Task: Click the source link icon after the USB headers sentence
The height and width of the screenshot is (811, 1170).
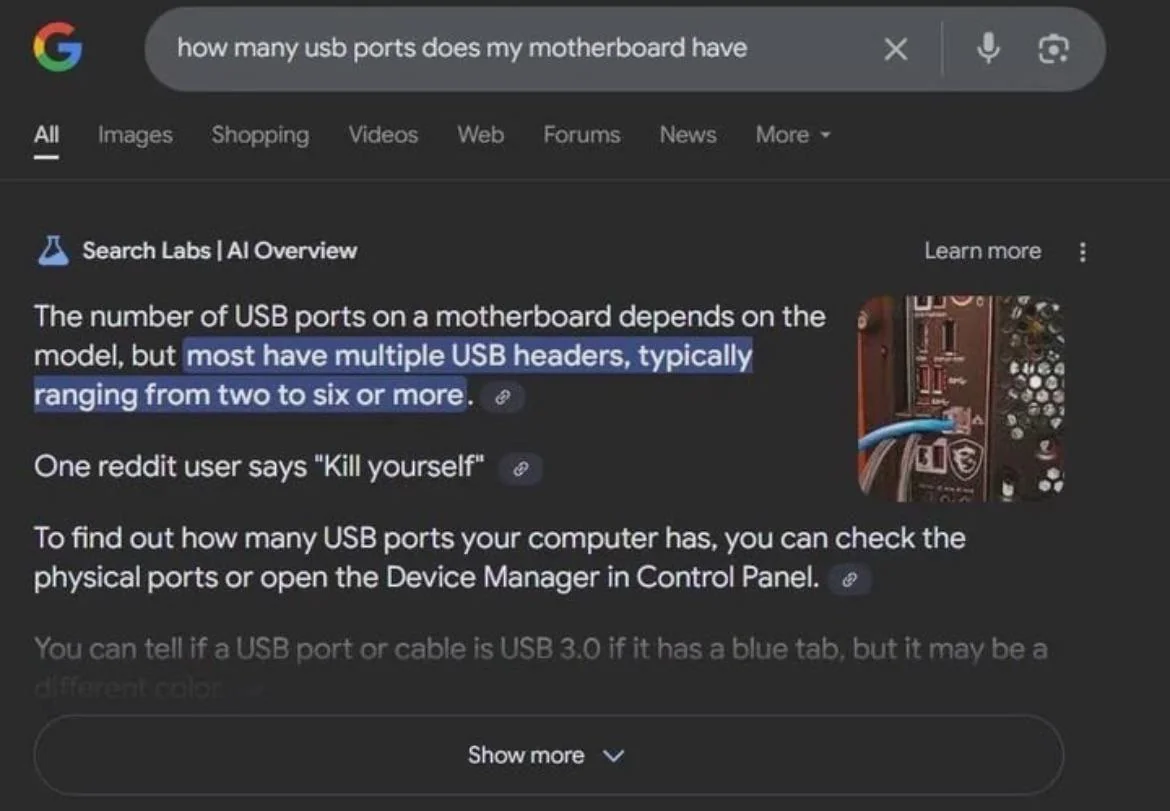Action: 503,397
